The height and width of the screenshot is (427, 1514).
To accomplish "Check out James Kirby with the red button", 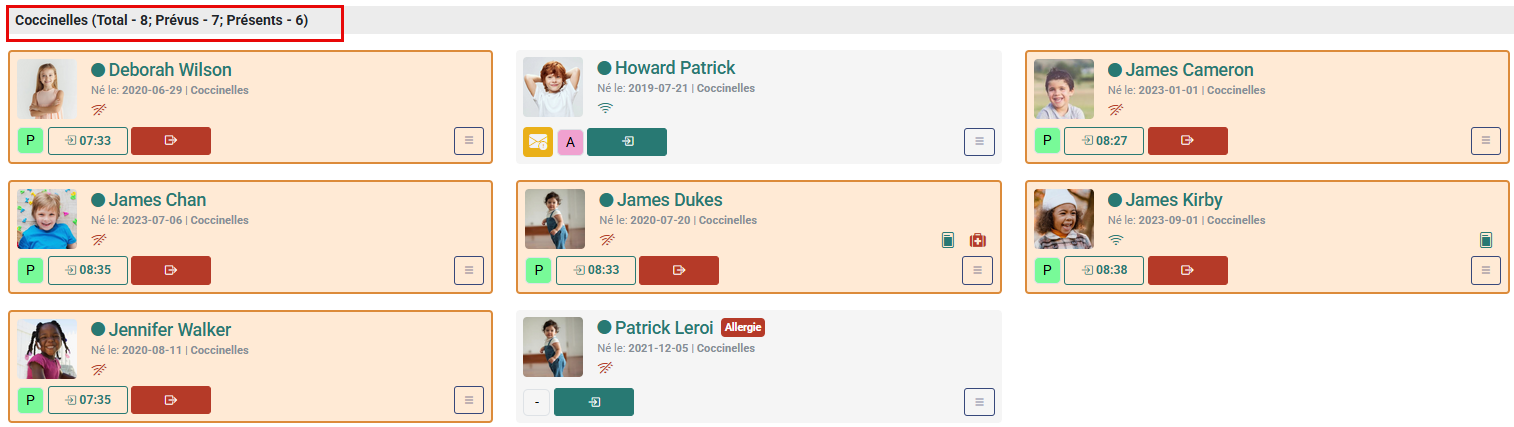I will pos(1187,270).
